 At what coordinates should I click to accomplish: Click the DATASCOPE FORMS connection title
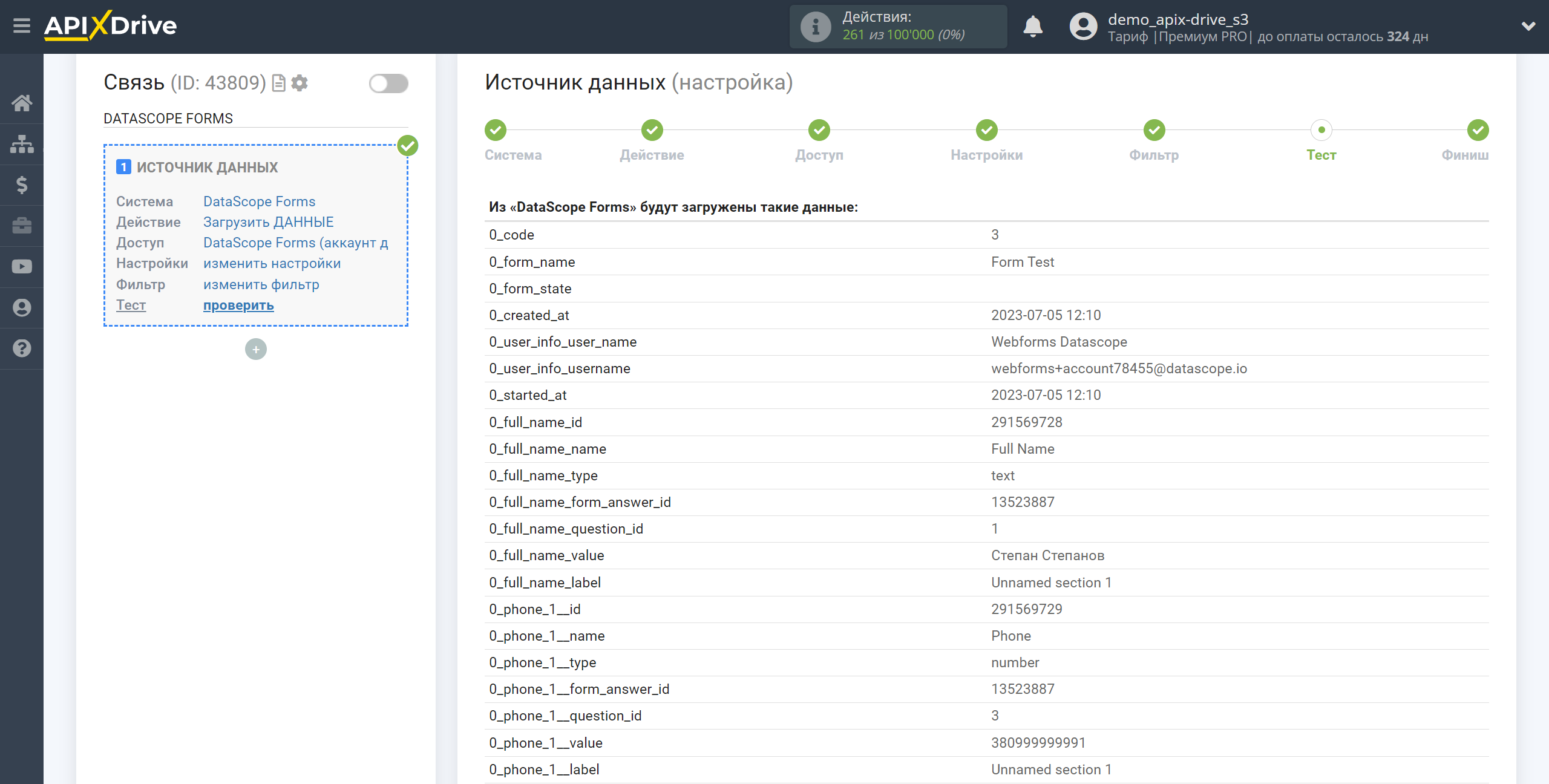click(168, 119)
